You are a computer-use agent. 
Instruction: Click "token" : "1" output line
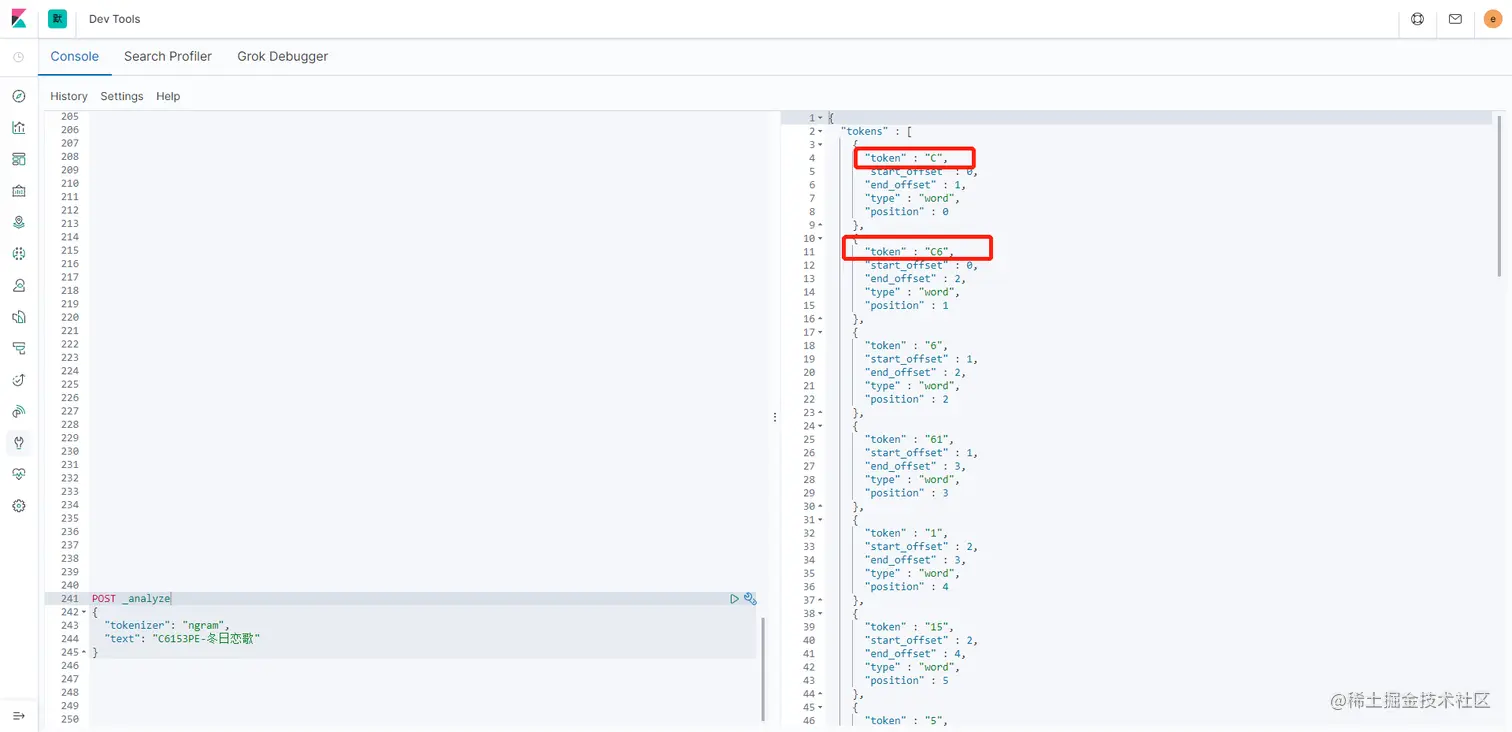tap(906, 533)
